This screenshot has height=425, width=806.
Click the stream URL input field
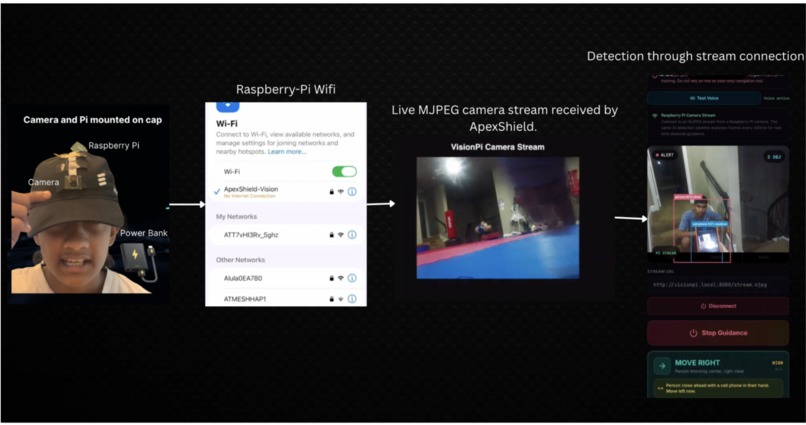(718, 285)
